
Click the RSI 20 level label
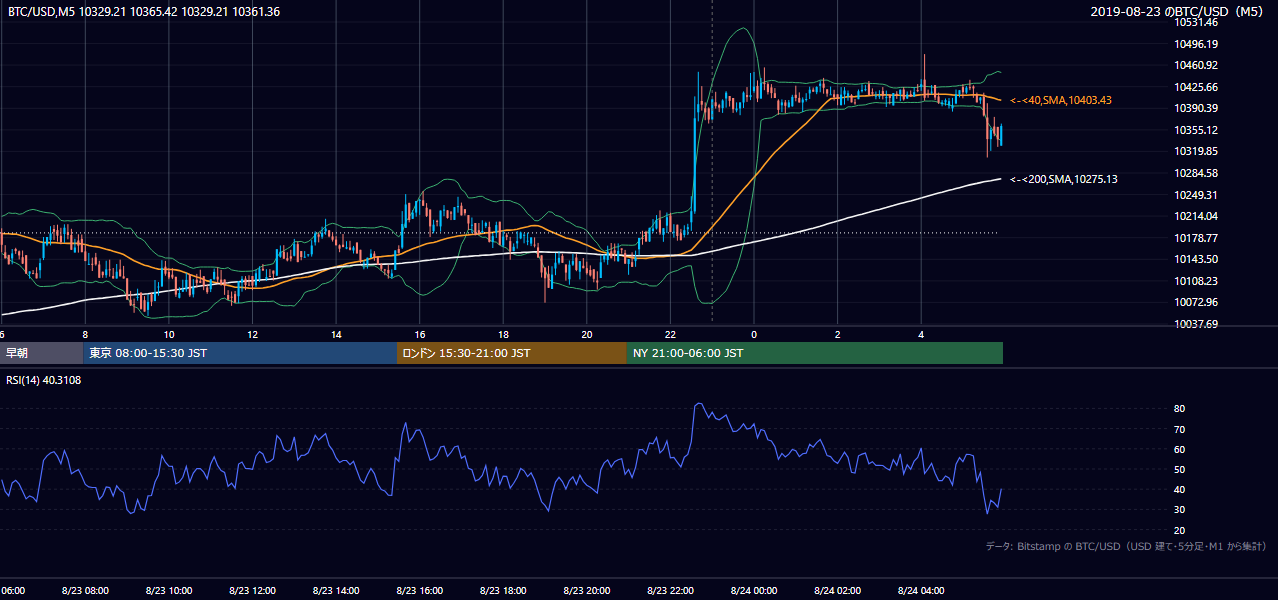coord(1180,530)
